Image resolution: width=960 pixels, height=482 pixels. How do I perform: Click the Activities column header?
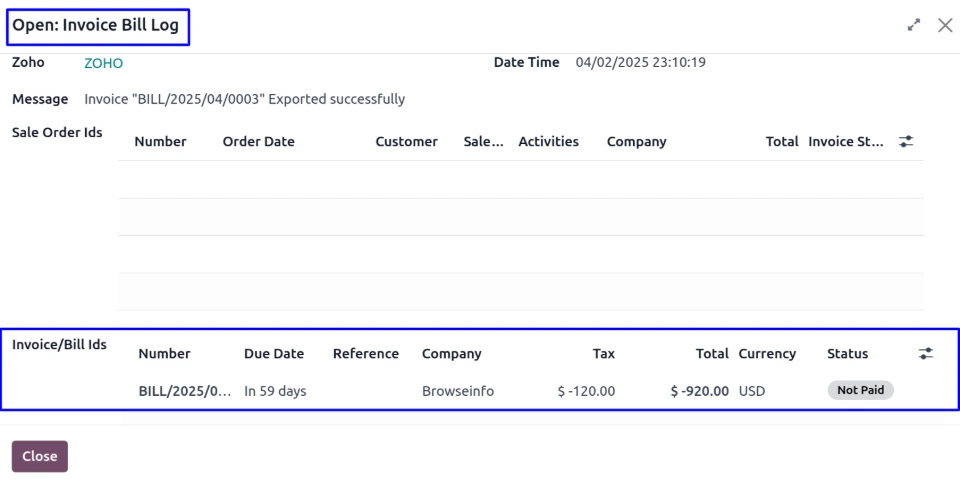[548, 142]
